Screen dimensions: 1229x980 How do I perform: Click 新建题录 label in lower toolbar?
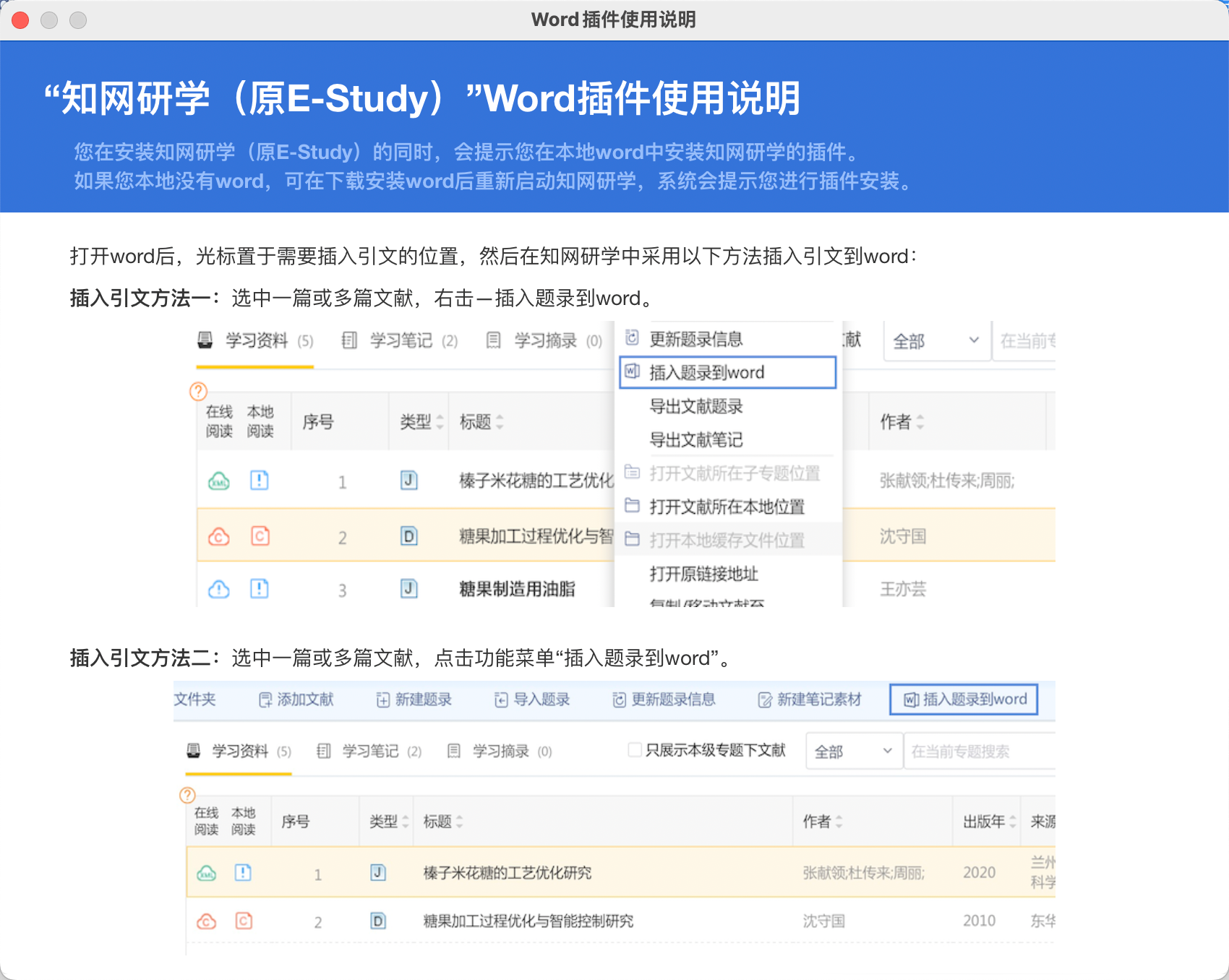pos(423,700)
